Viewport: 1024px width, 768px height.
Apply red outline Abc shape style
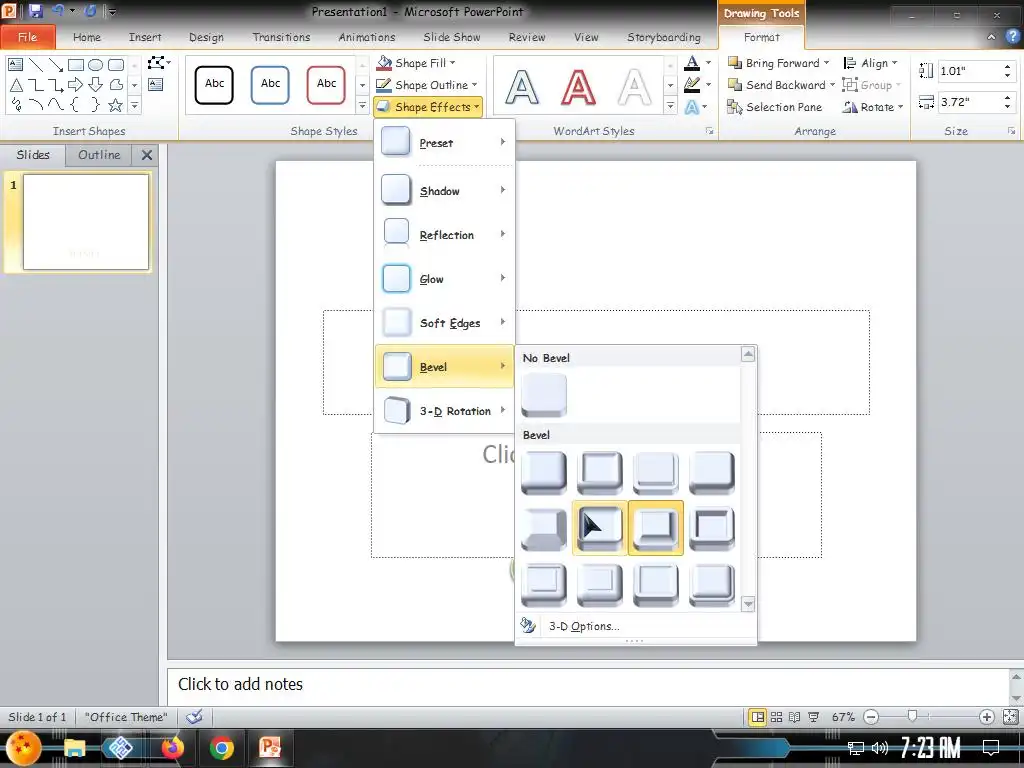click(x=326, y=84)
